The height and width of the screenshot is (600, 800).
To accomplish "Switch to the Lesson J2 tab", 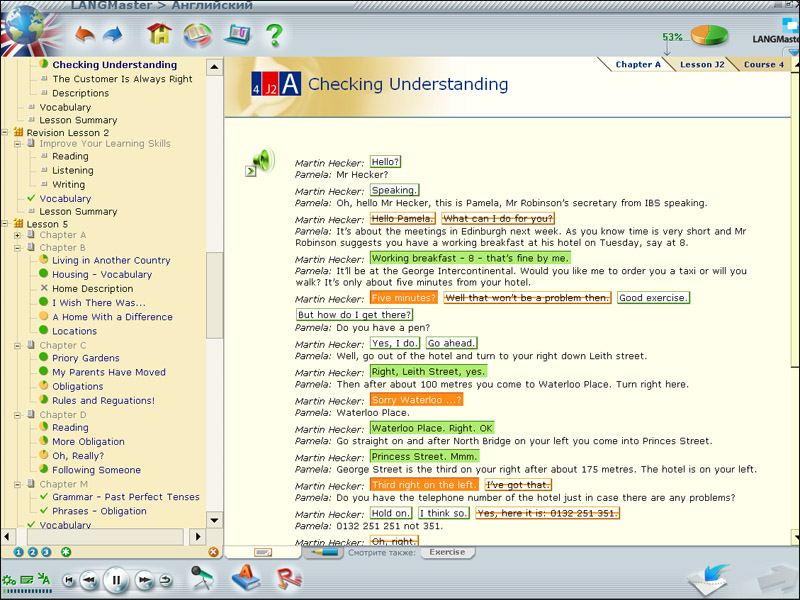I will click(x=702, y=64).
